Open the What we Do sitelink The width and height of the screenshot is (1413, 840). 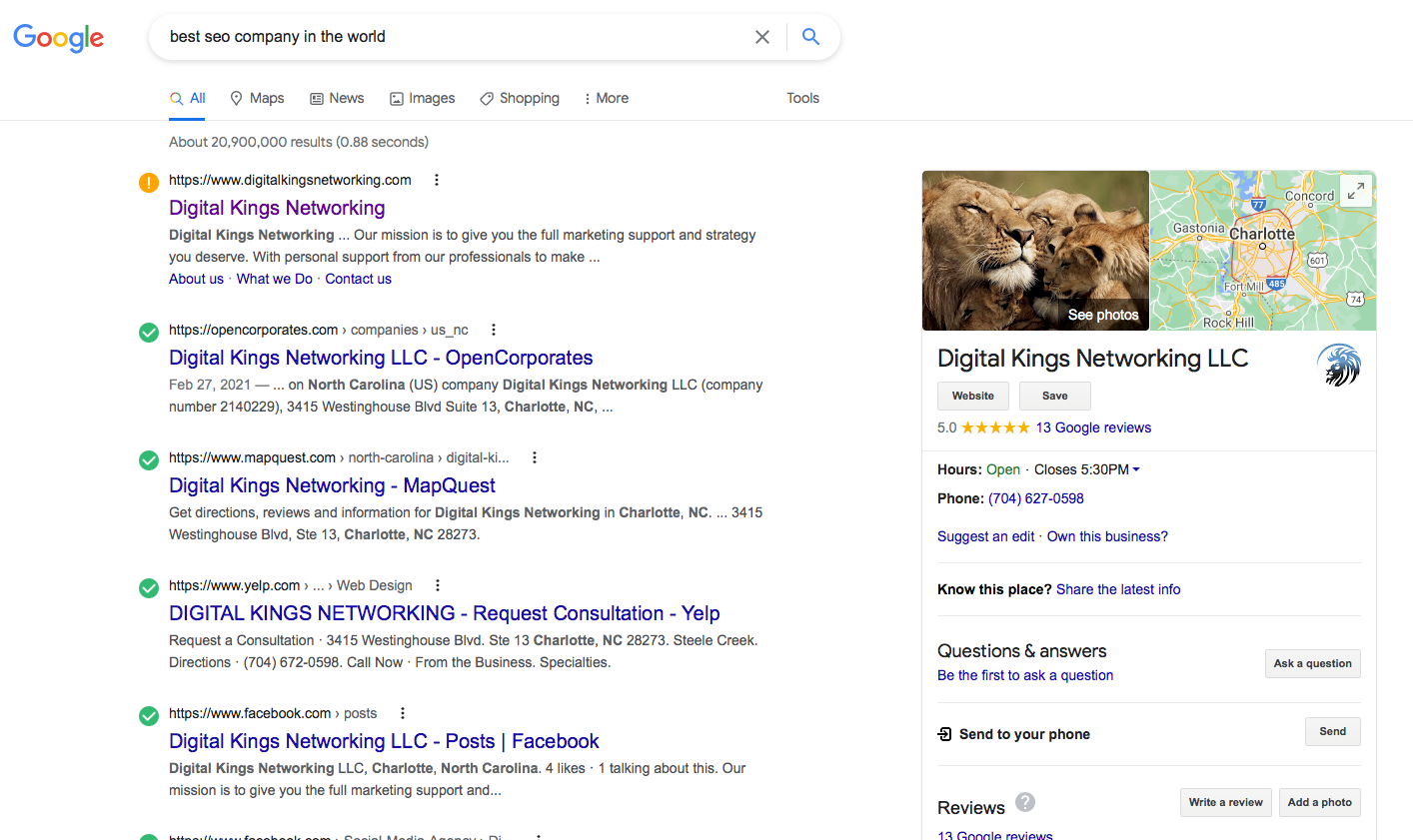(274, 279)
